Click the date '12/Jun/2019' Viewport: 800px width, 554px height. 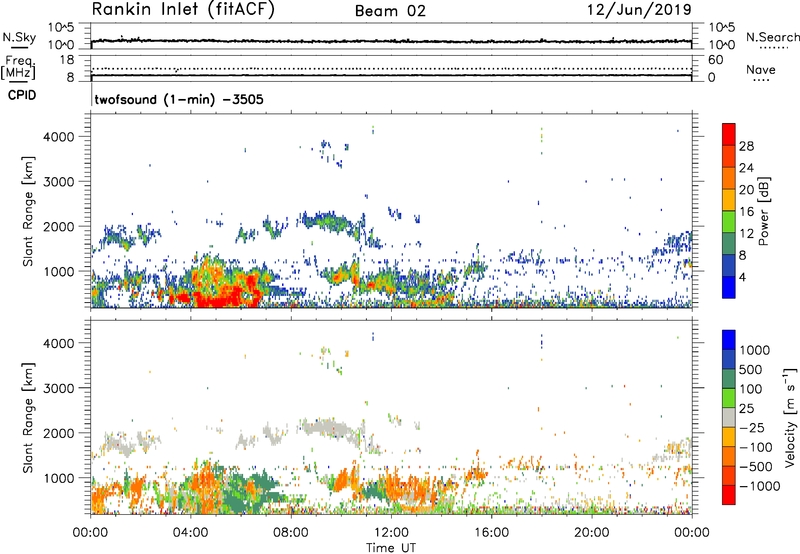(639, 9)
